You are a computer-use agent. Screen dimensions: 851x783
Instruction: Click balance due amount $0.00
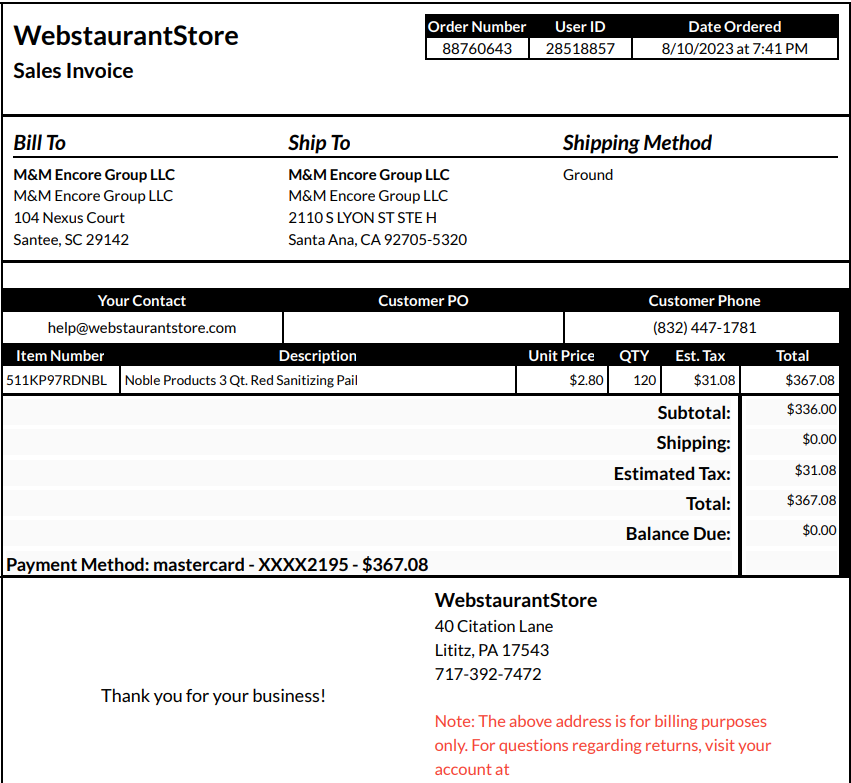819,530
